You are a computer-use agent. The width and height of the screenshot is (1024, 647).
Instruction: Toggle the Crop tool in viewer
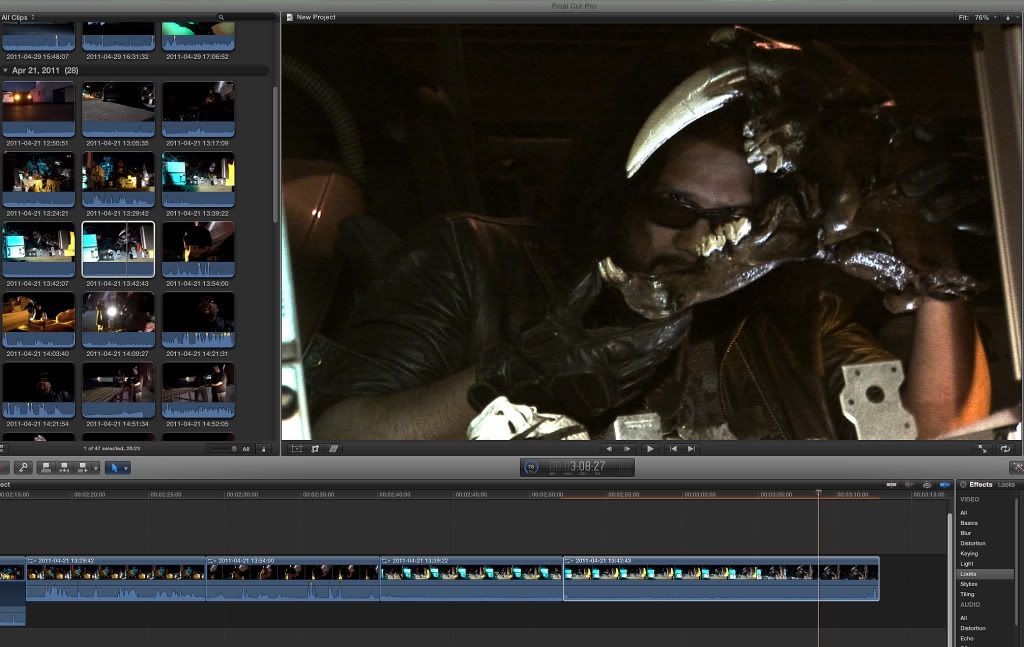tap(315, 449)
